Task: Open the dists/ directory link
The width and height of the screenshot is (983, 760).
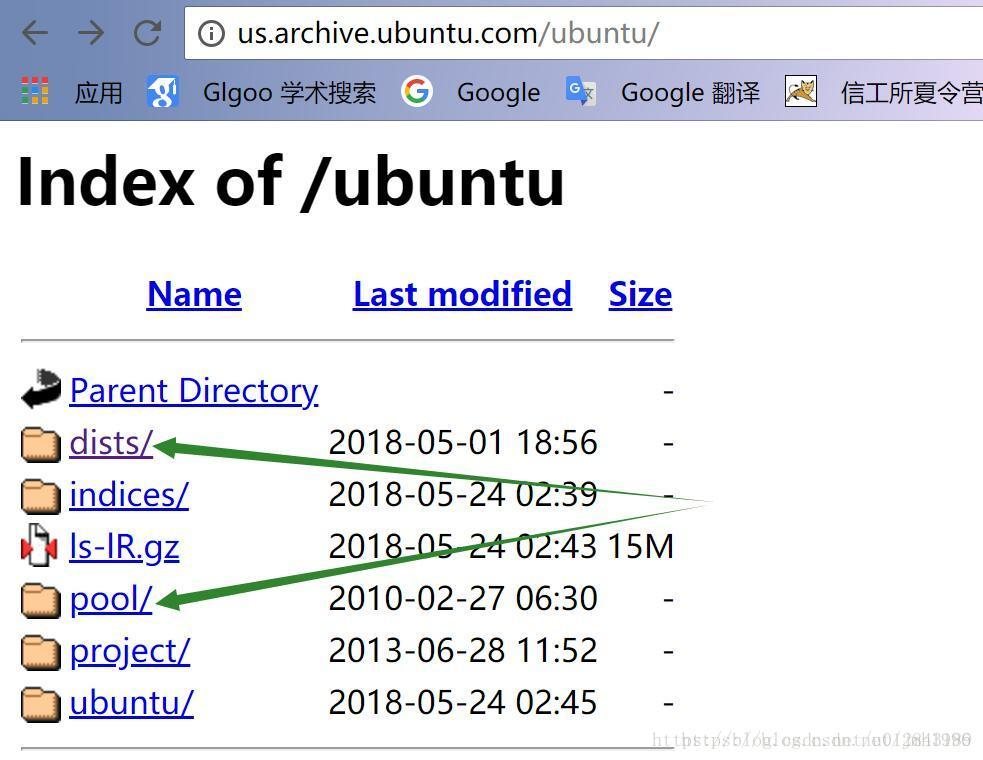Action: point(110,442)
